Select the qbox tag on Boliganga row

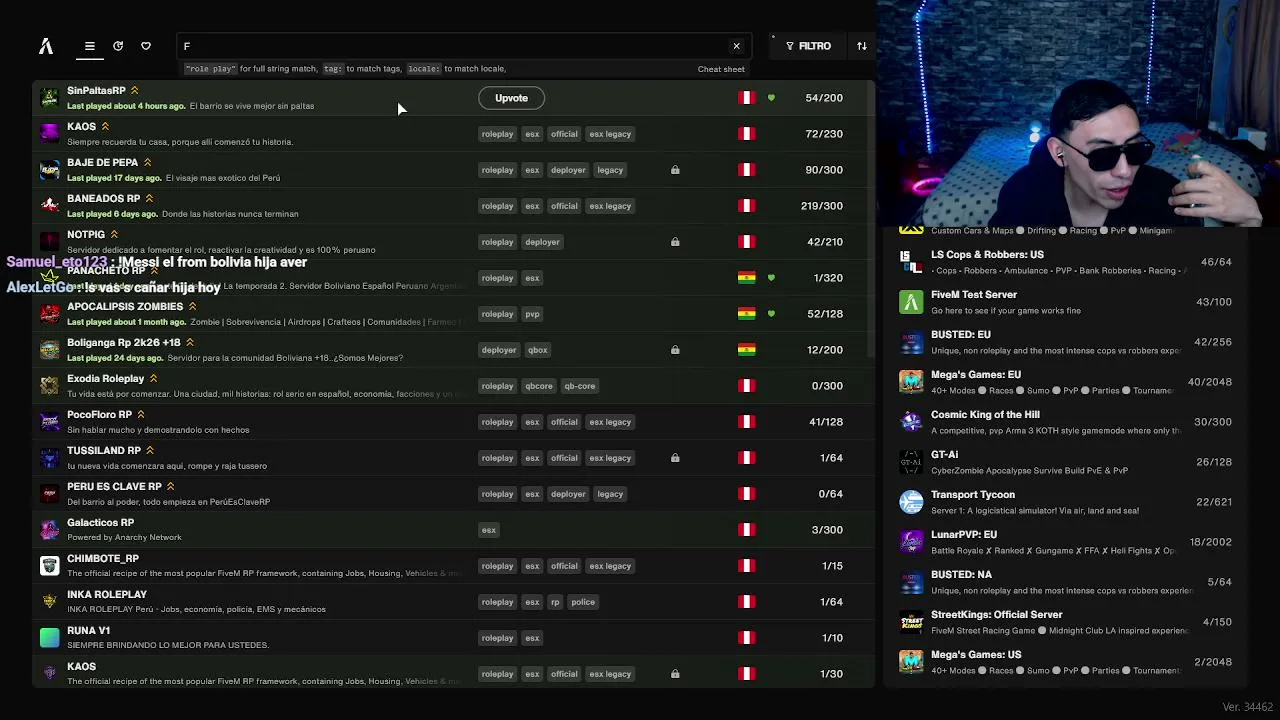[x=538, y=350]
